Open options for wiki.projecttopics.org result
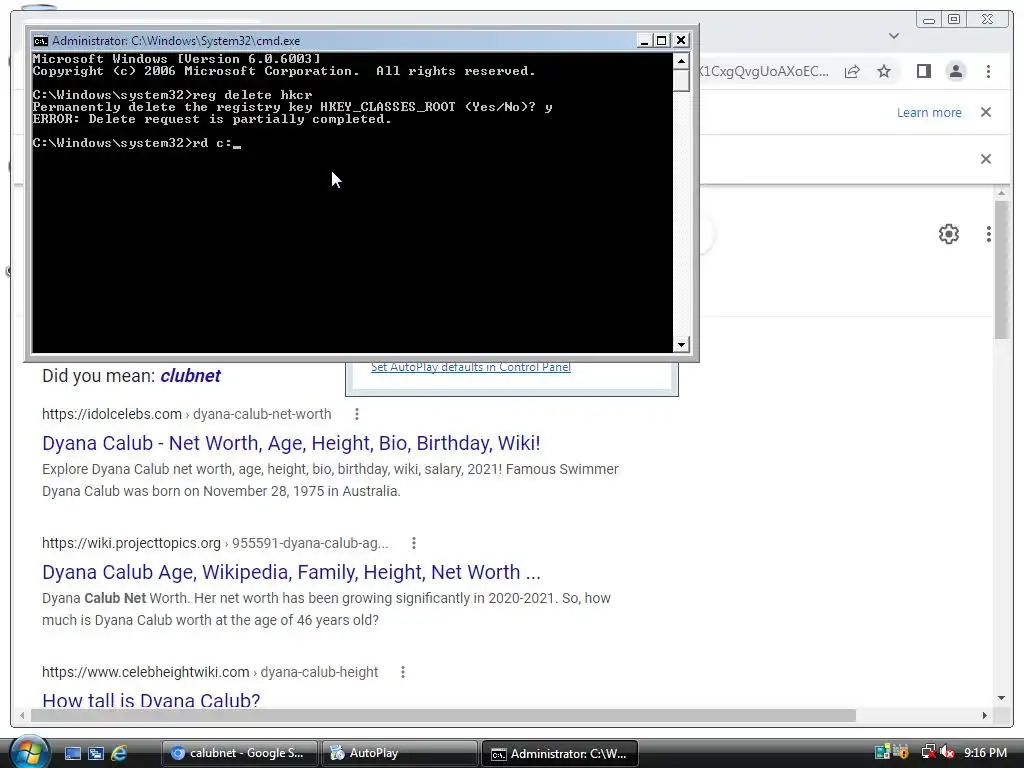 (x=413, y=543)
